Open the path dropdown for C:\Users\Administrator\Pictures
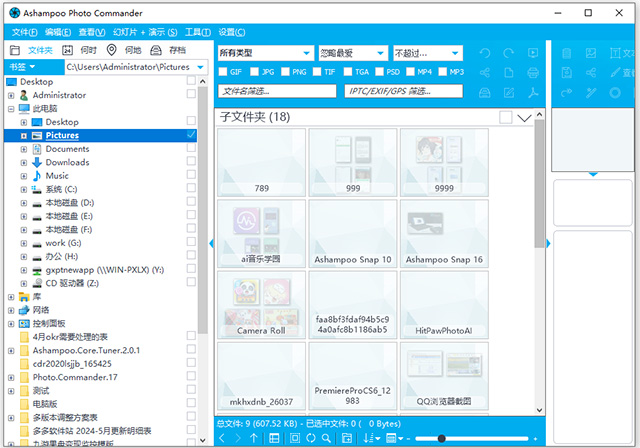Screen dimensions: 640x448 200,67
